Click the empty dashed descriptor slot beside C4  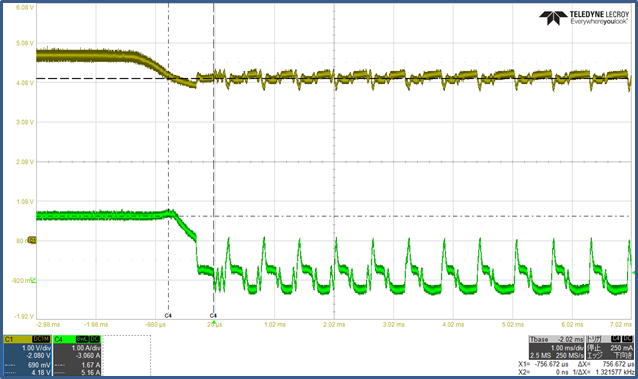(x=127, y=355)
